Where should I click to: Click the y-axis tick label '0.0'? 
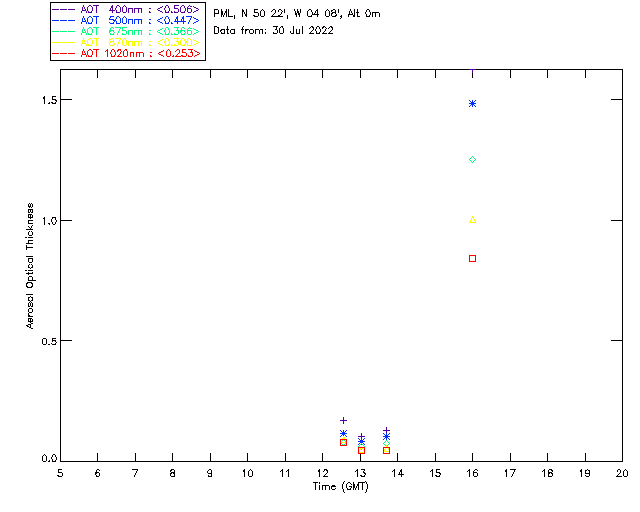pos(48,458)
